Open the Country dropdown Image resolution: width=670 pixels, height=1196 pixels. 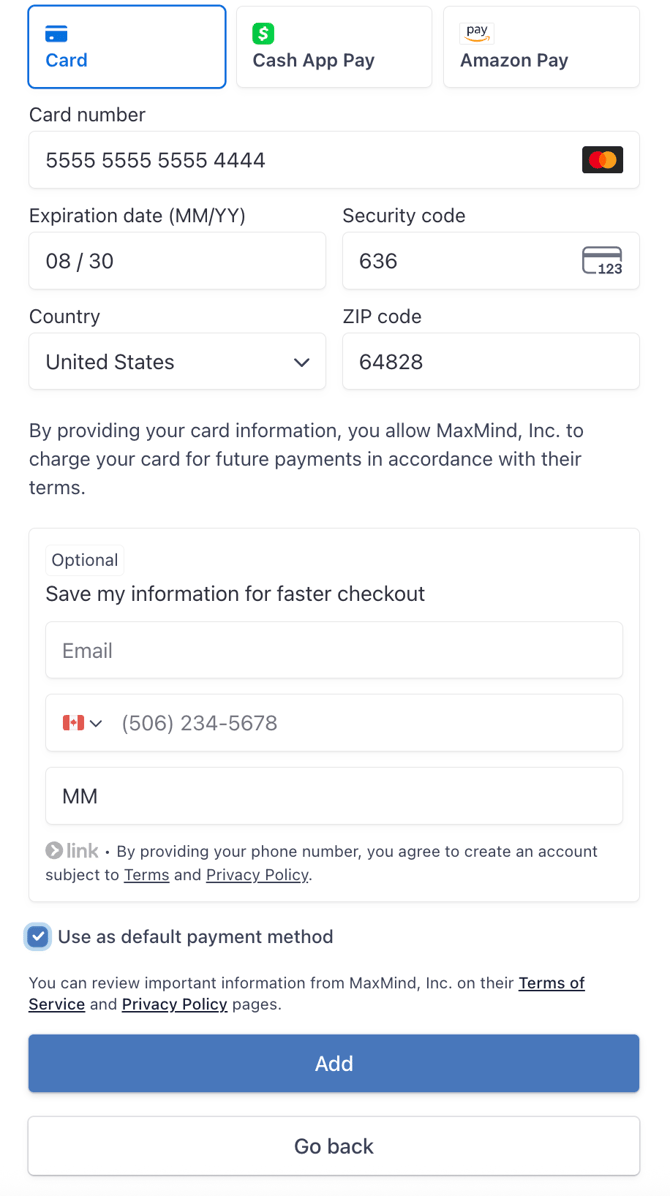(177, 362)
